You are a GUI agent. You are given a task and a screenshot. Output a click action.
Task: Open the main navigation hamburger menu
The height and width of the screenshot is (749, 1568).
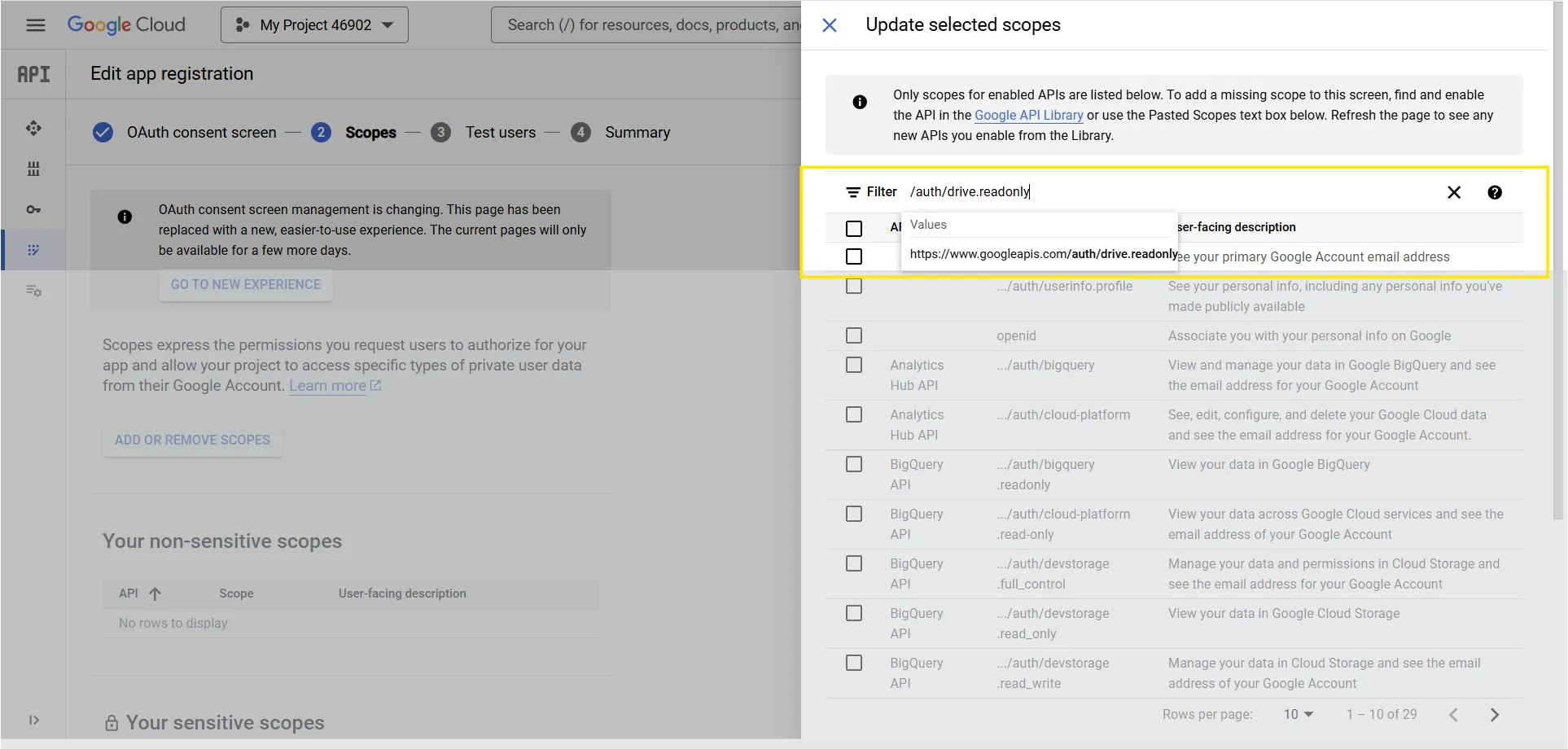point(36,25)
